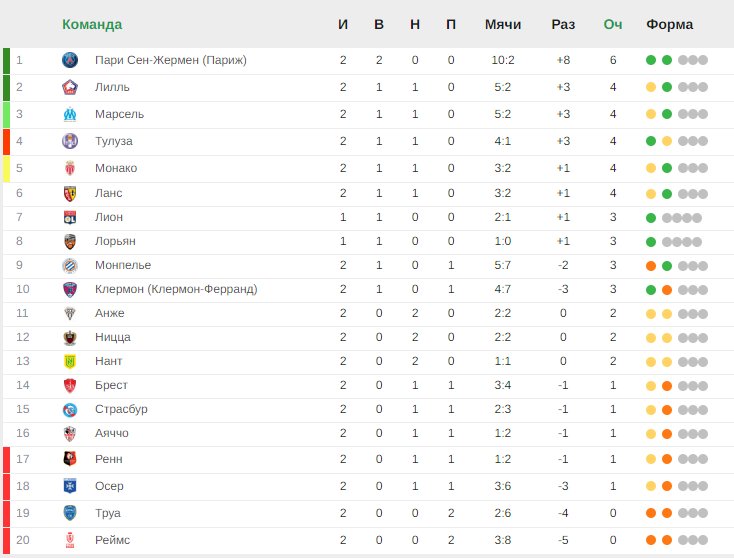Open the Тулуза team link
The width and height of the screenshot is (734, 558).
coord(114,141)
